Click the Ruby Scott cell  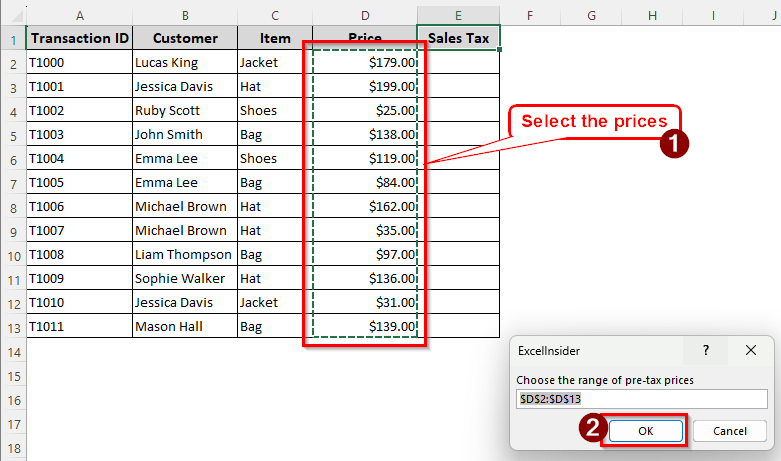click(x=185, y=110)
